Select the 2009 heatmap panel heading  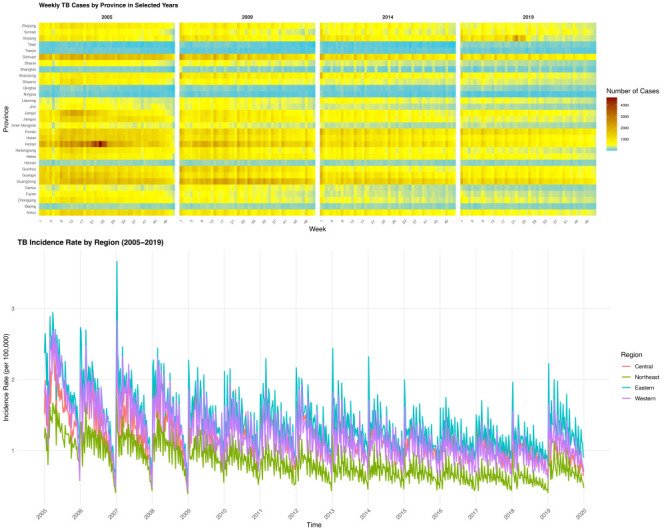[x=247, y=17]
